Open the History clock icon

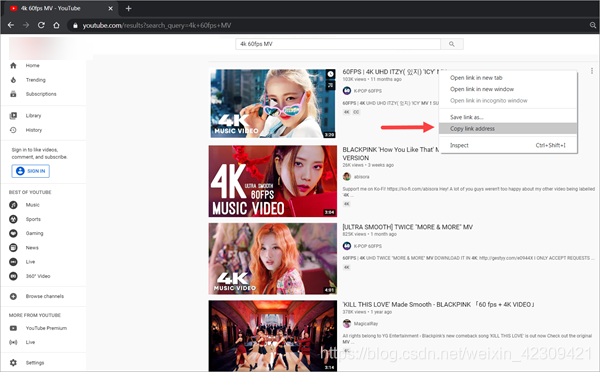pyautogui.click(x=13, y=130)
